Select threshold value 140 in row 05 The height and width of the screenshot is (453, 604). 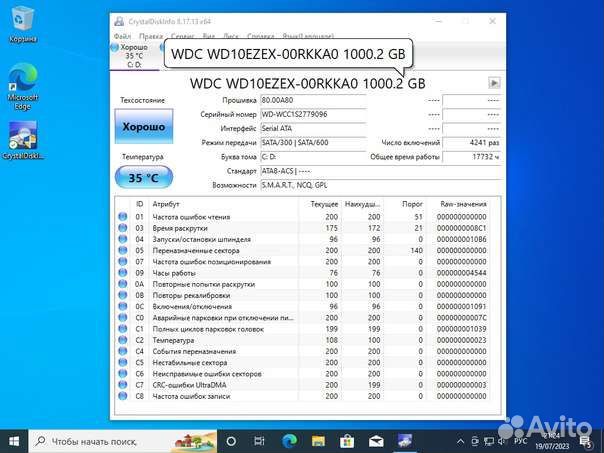click(416, 250)
